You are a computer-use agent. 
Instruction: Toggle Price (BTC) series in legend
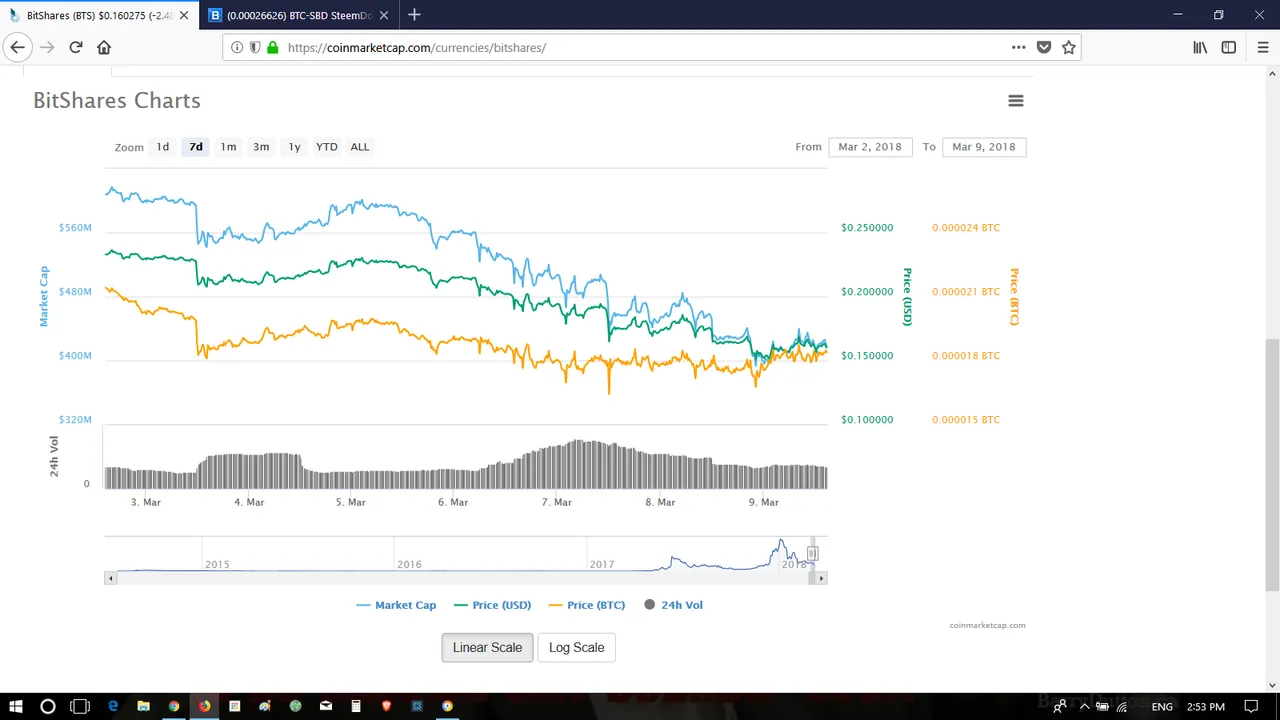point(586,605)
